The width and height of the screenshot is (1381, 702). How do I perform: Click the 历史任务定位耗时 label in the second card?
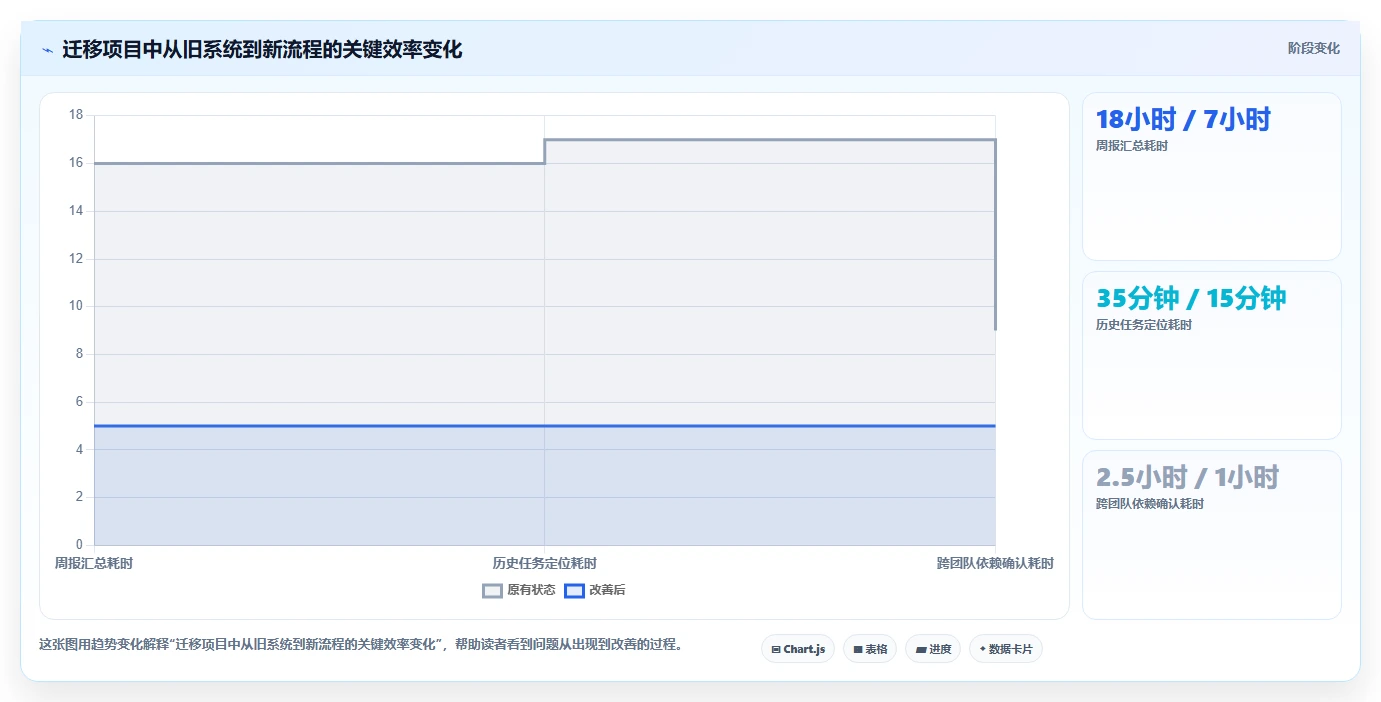pos(1144,325)
